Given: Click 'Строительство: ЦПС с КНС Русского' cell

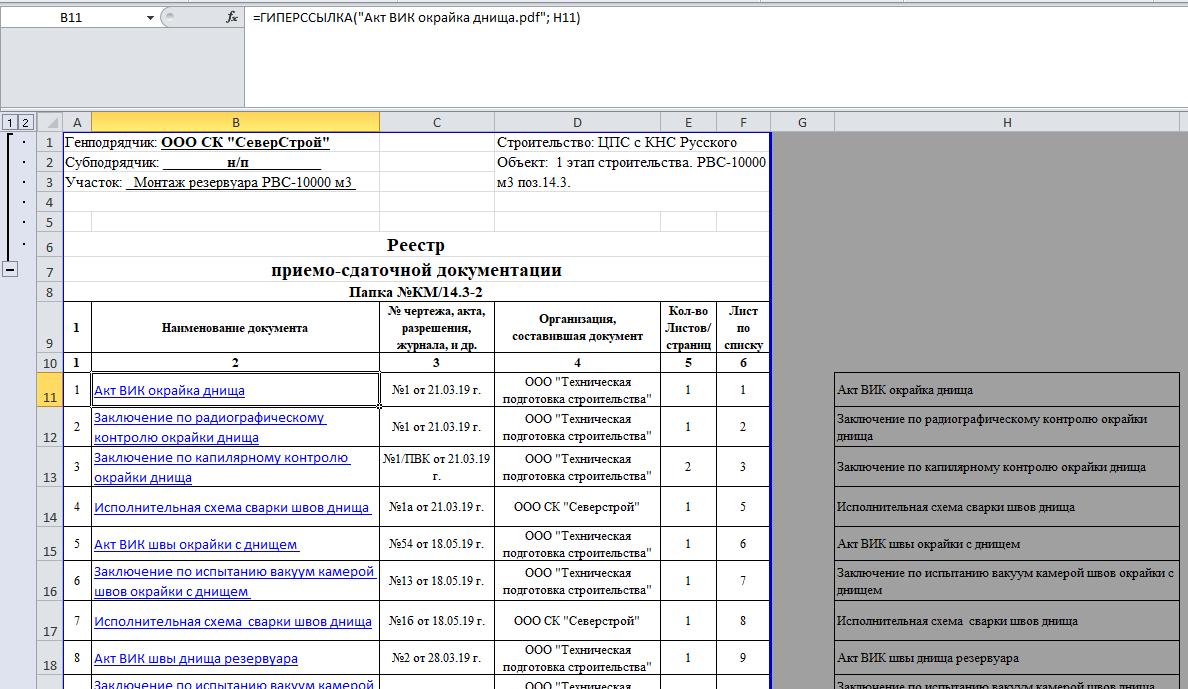Looking at the screenshot, I should pyautogui.click(x=632, y=142).
